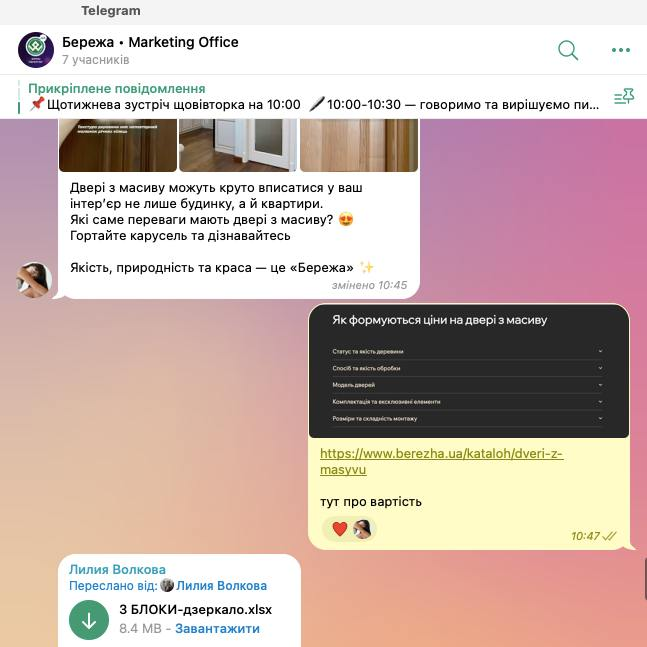Open the white door photo thumbnail
The height and width of the screenshot is (647, 647).
click(x=238, y=145)
